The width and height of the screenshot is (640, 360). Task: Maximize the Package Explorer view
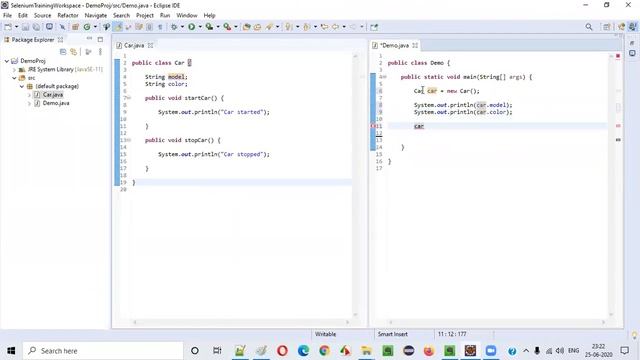[x=100, y=39]
